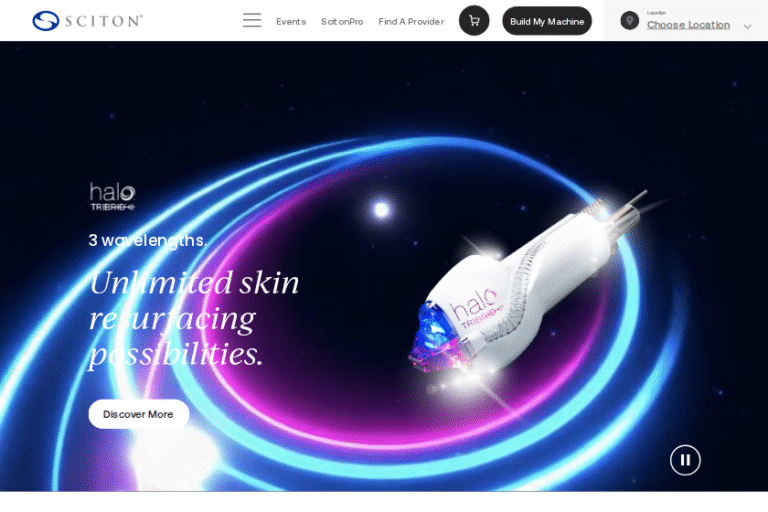This screenshot has height=512, width=768.
Task: Pause the hero slideshow animation
Action: [x=685, y=460]
